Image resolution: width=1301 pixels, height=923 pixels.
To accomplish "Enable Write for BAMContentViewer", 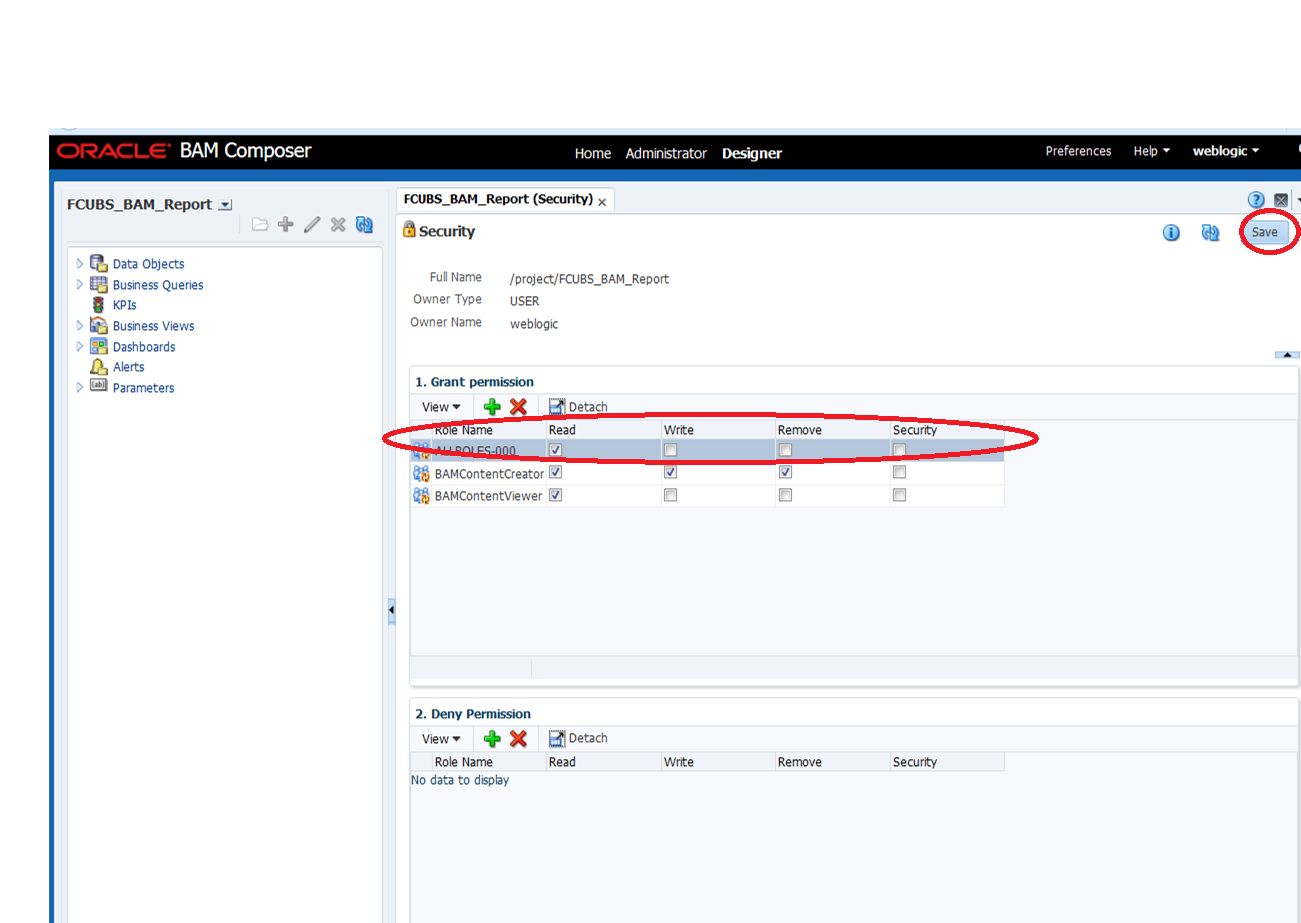I will coord(671,495).
